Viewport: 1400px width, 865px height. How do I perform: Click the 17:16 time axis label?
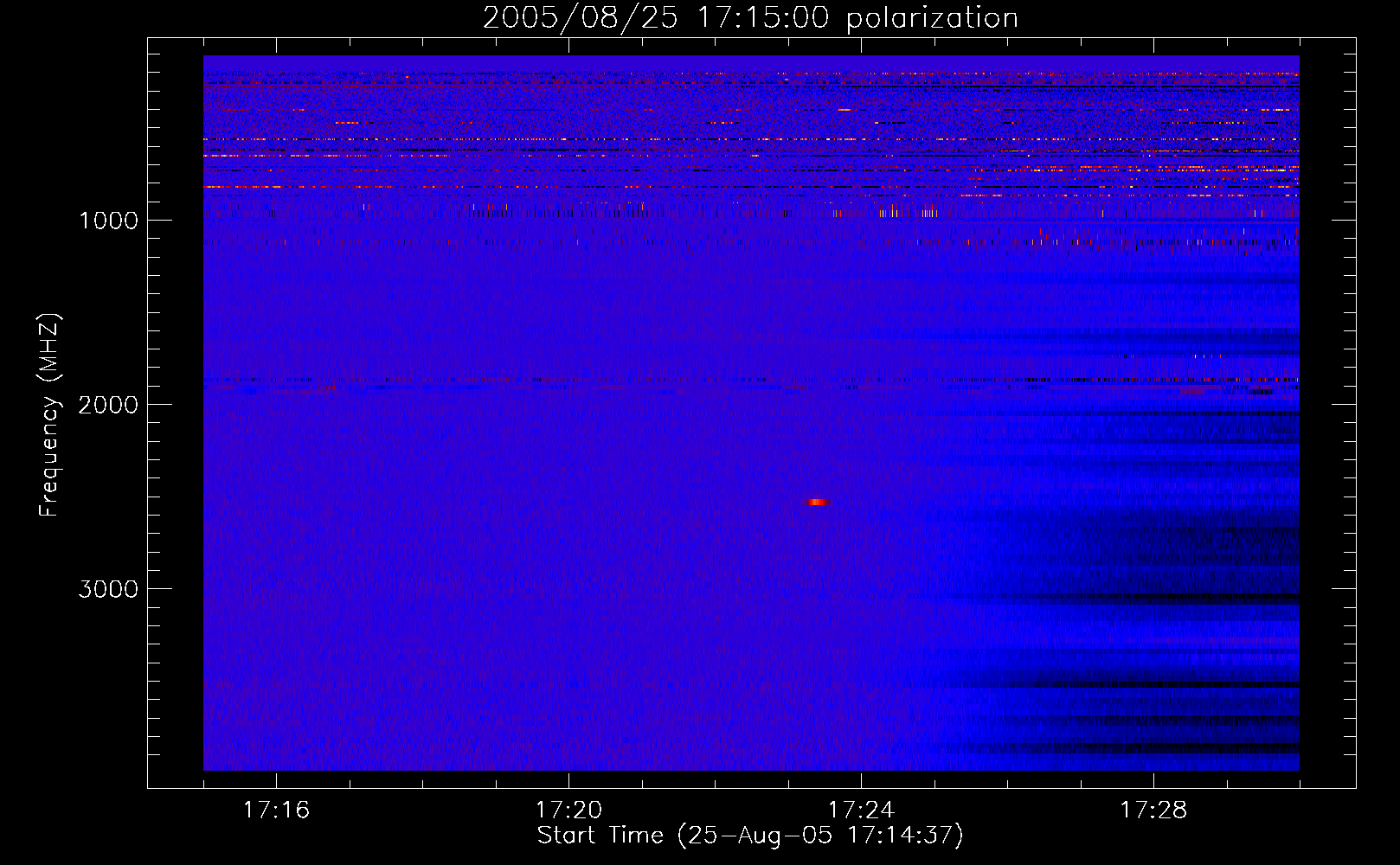[x=276, y=811]
